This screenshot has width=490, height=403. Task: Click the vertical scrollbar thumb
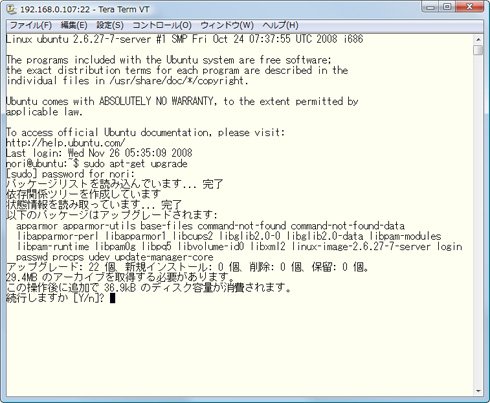pyautogui.click(x=478, y=50)
